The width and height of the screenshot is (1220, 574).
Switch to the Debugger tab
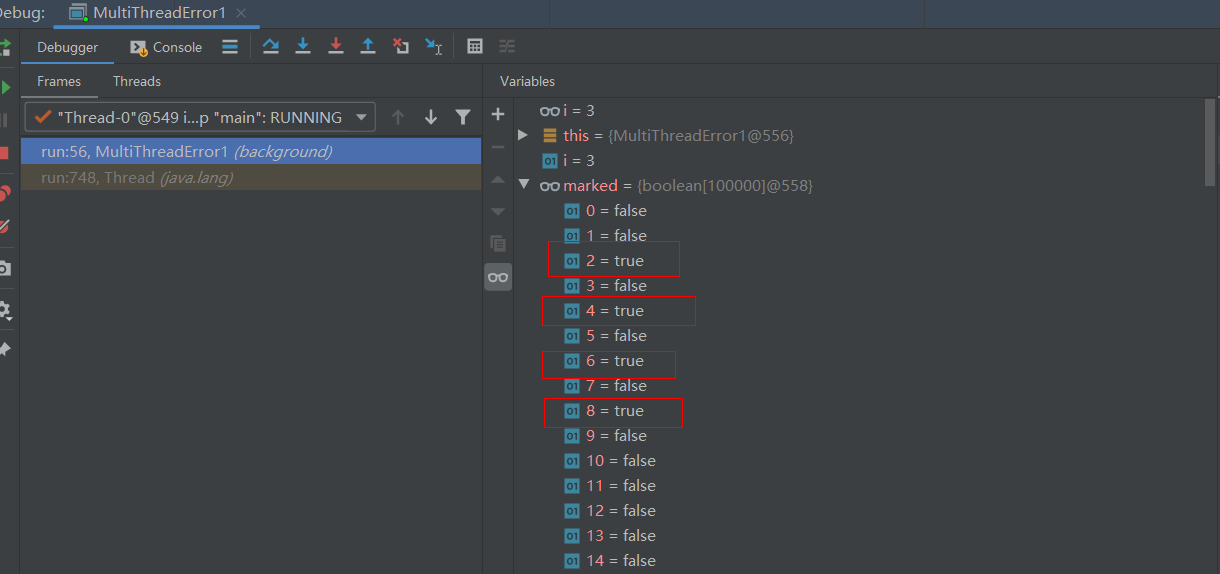click(x=68, y=47)
